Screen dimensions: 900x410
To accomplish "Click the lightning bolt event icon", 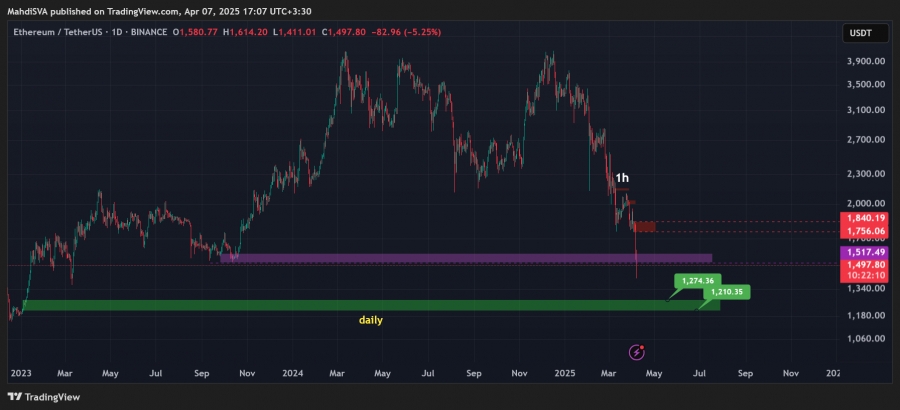I will pos(637,352).
